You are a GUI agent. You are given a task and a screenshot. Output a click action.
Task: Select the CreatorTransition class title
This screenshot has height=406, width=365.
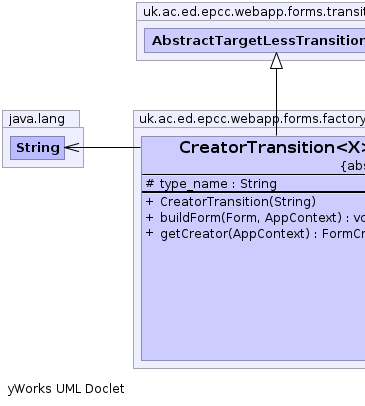point(272,147)
